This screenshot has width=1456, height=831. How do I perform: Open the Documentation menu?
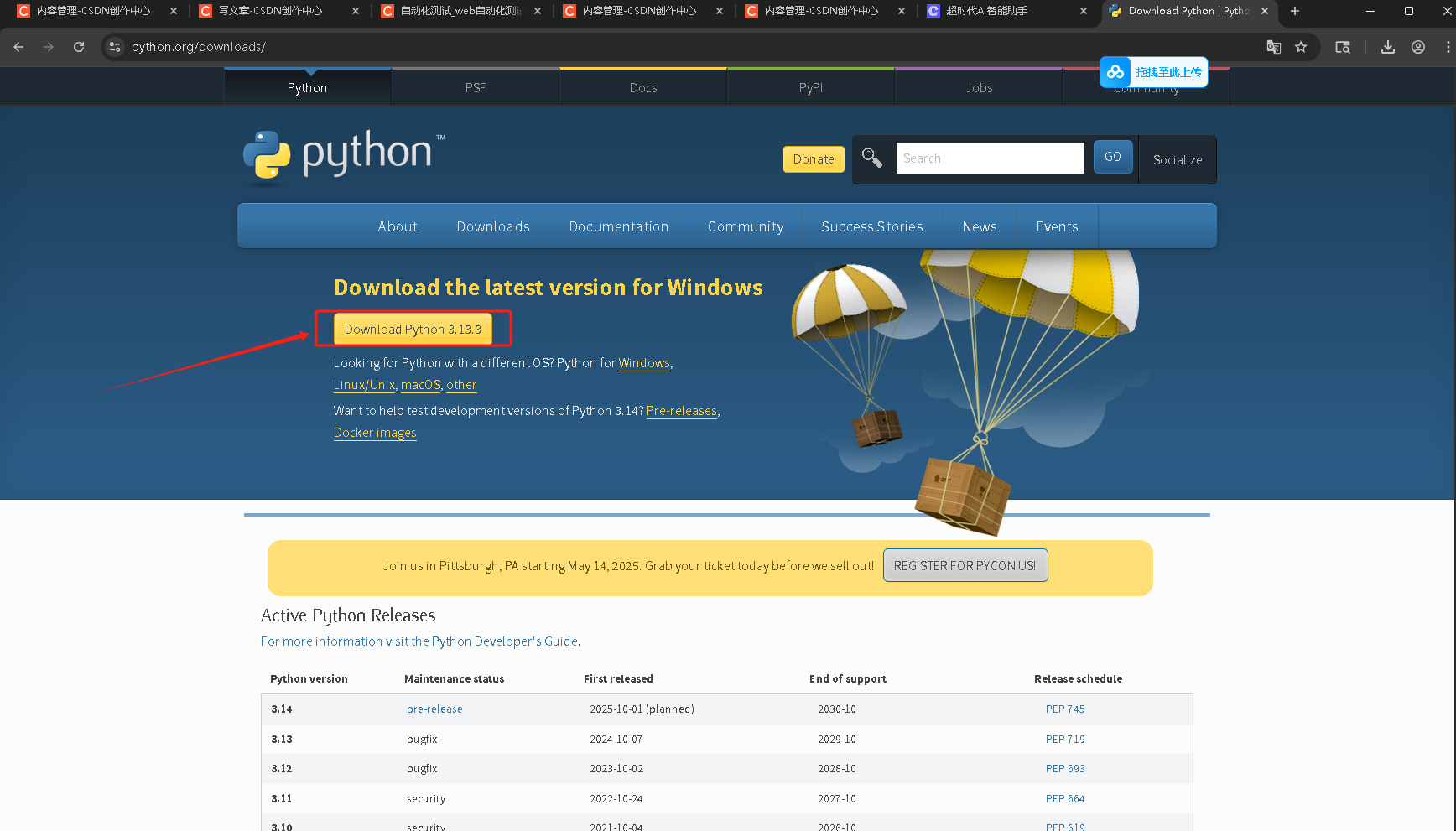(619, 226)
